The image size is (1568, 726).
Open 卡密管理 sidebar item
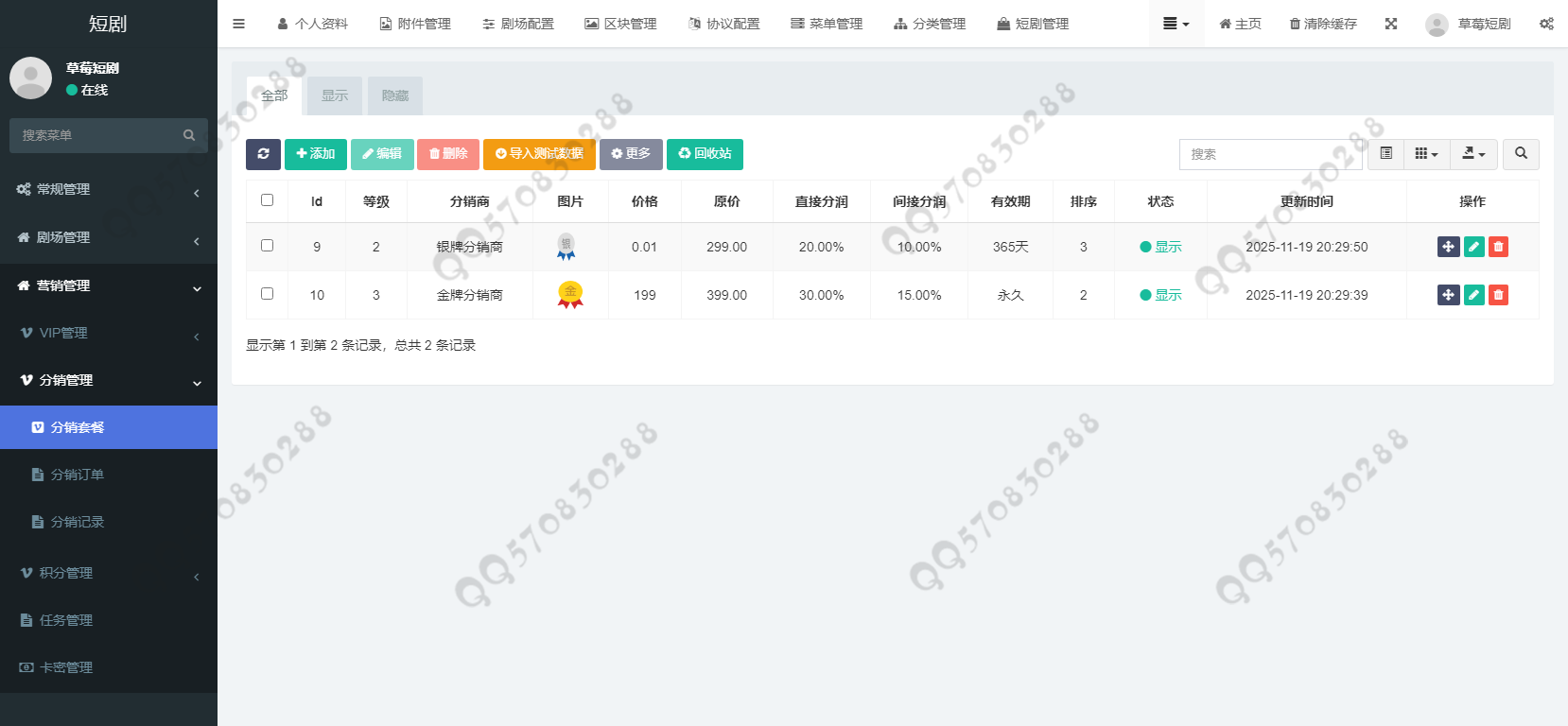click(109, 667)
